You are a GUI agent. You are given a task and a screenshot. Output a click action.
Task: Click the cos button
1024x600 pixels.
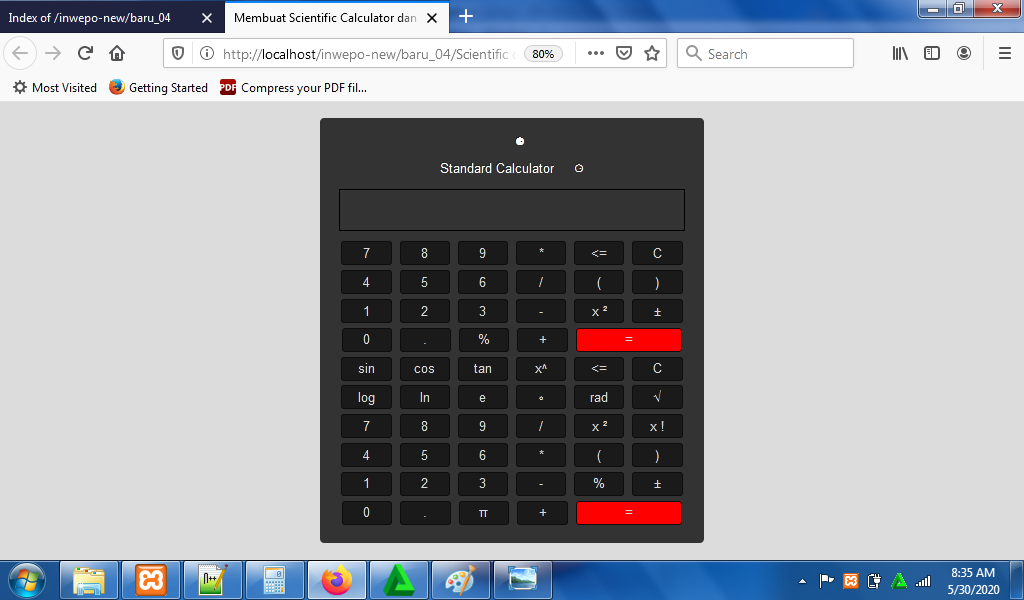point(424,369)
